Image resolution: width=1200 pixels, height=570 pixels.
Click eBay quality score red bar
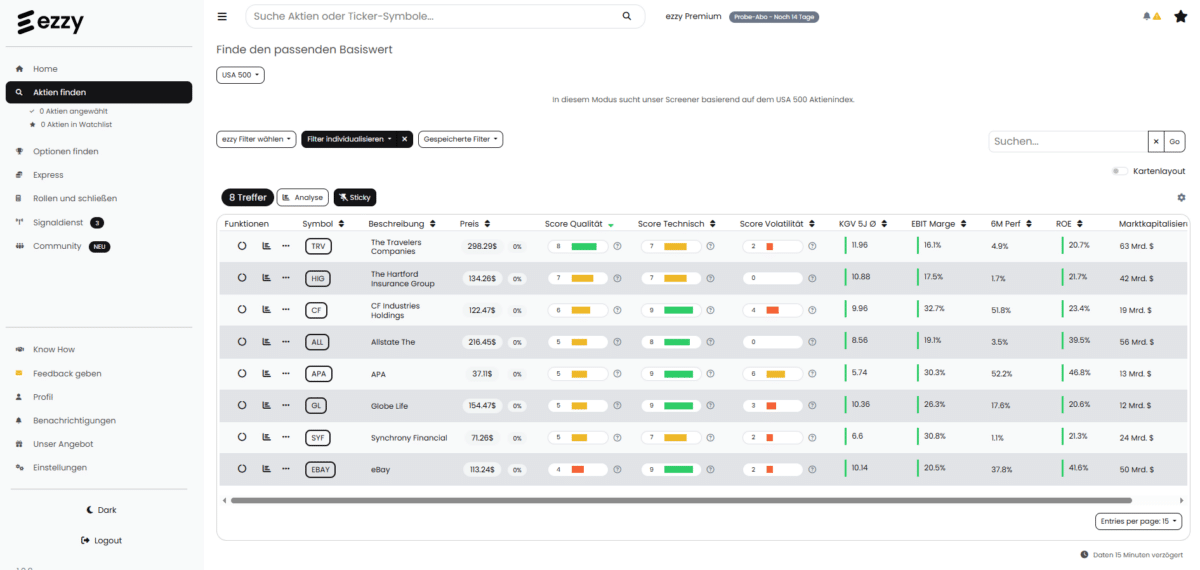(x=578, y=469)
